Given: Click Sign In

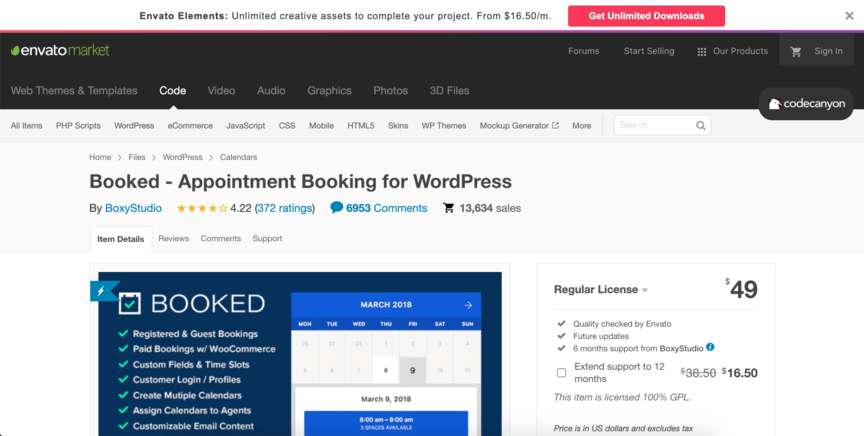Looking at the screenshot, I should click(828, 51).
